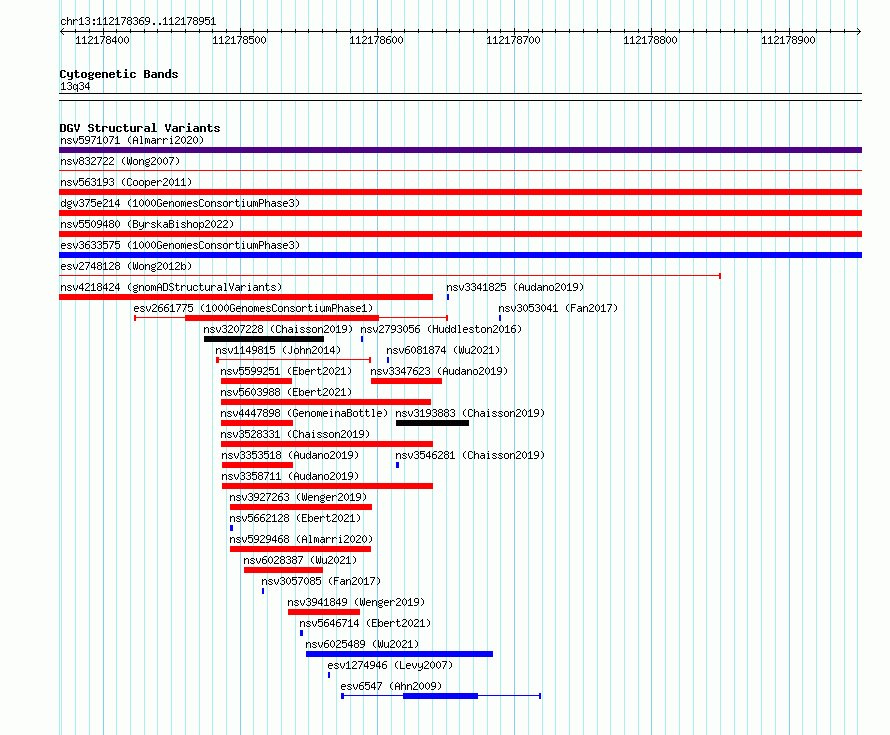Select nsv5599251 (Ebert2021) variant label
Viewport: 890px width, 735px height.
[286, 371]
